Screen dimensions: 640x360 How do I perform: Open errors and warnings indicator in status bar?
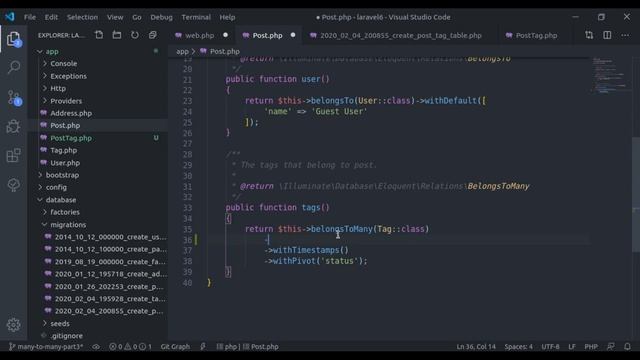click(130, 347)
